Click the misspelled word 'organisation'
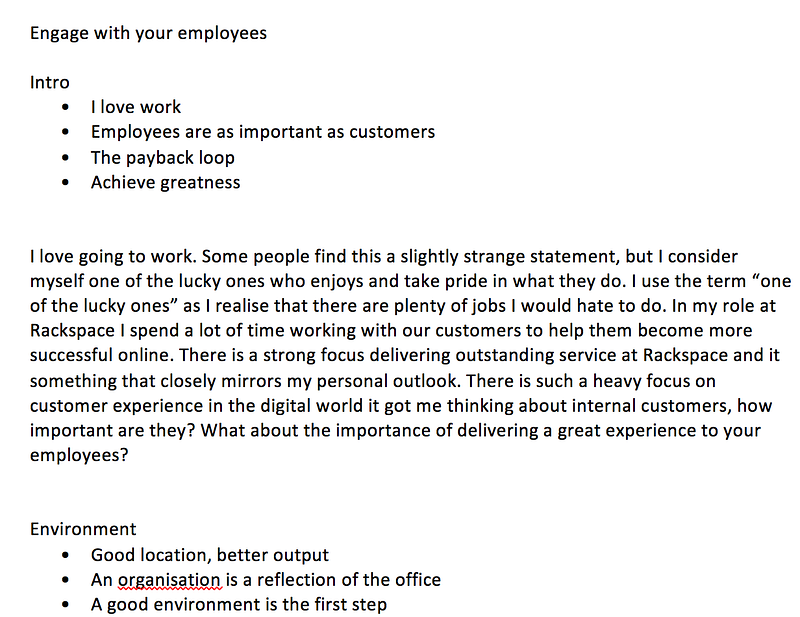This screenshot has width=800, height=617. [x=170, y=580]
